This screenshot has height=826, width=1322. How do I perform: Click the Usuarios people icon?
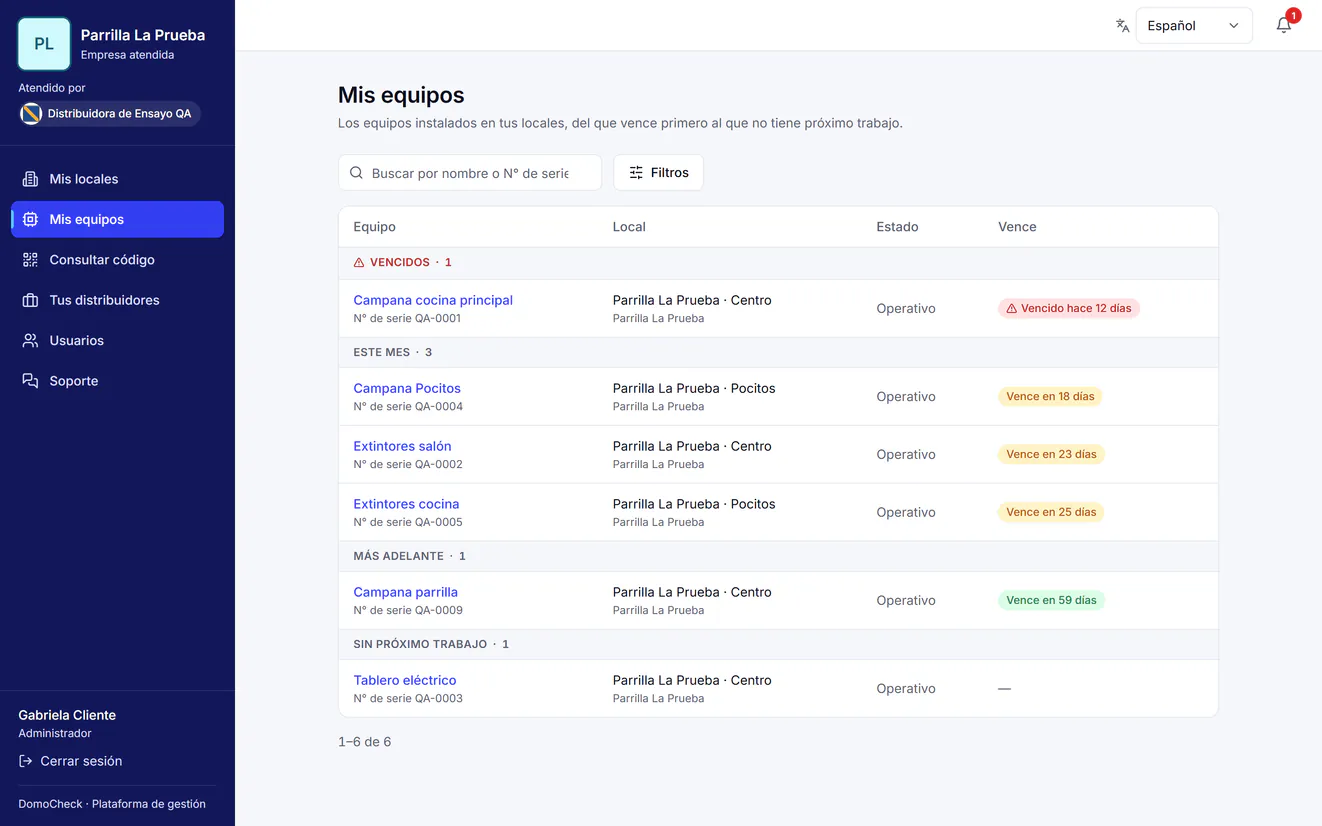(x=30, y=340)
